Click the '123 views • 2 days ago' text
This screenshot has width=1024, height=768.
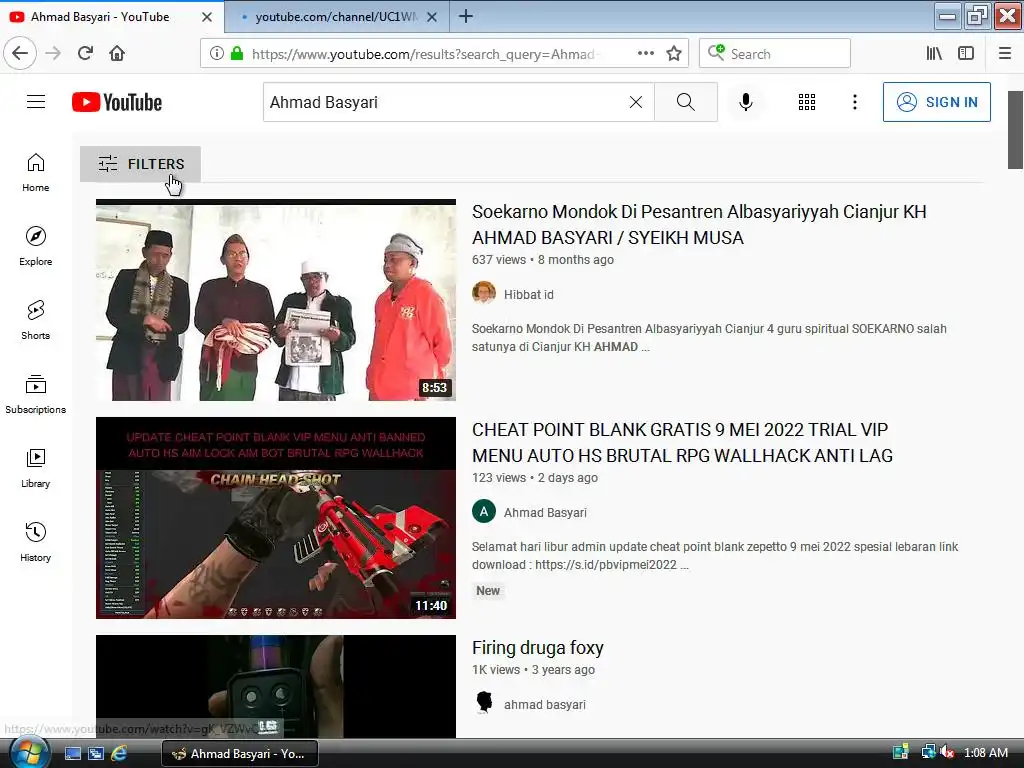[535, 478]
